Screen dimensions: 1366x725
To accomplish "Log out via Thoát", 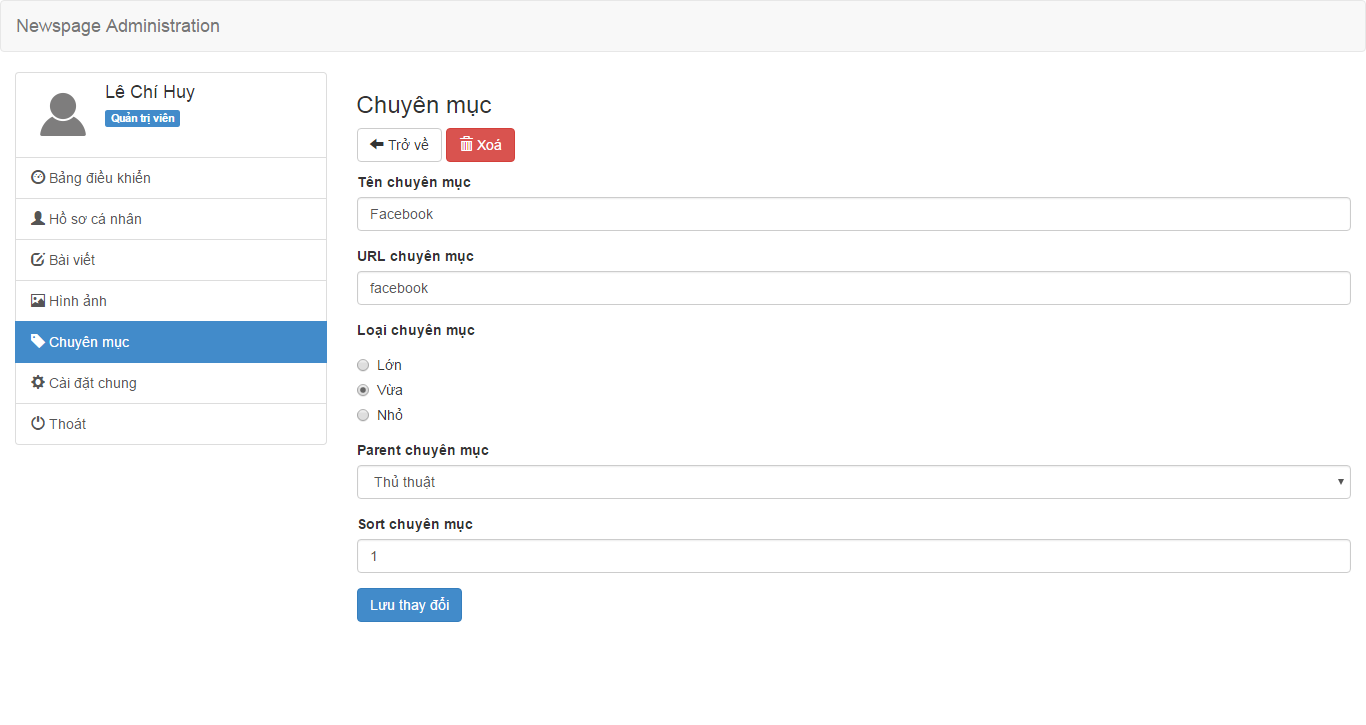I will pos(171,424).
